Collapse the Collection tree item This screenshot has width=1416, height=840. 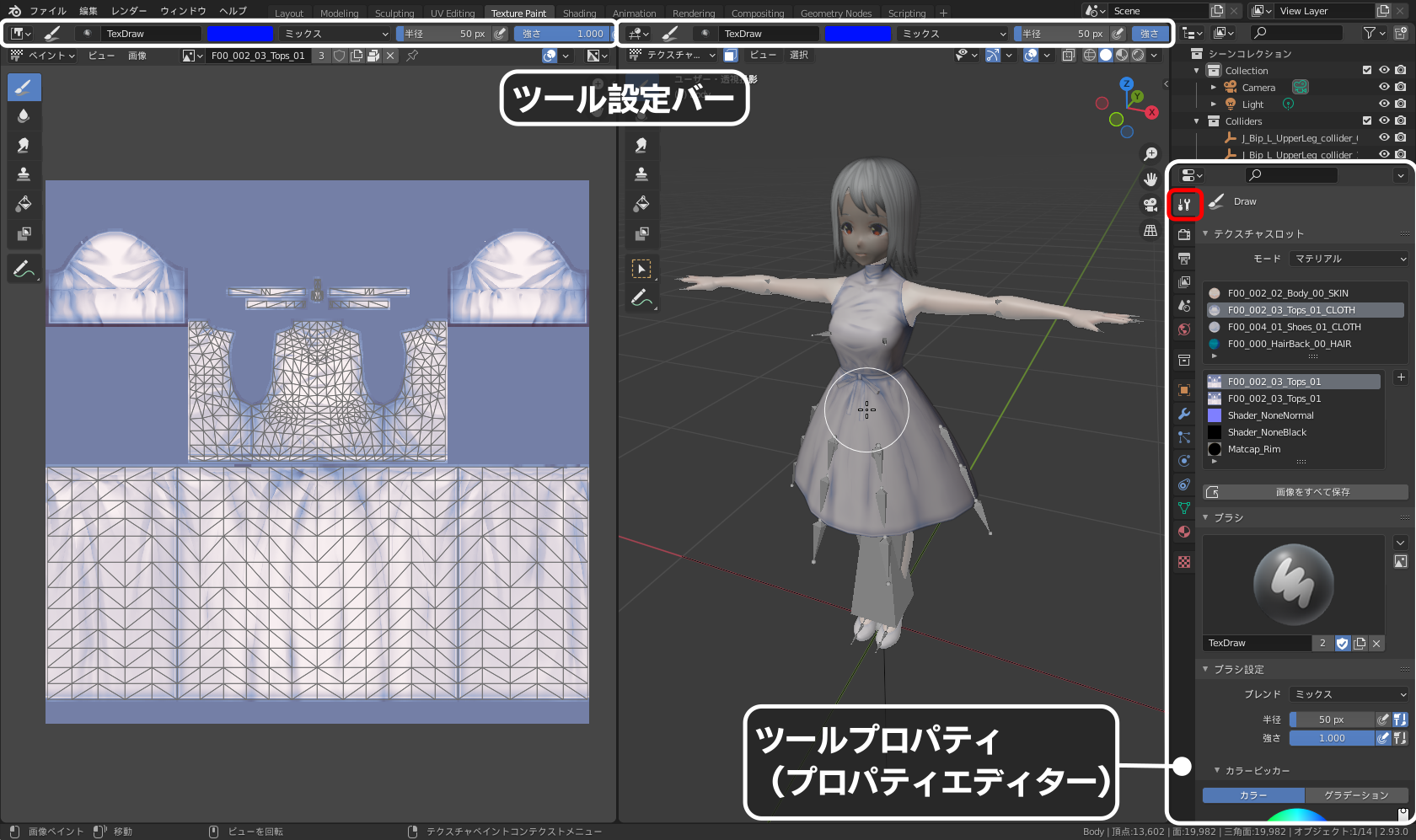click(x=1196, y=71)
